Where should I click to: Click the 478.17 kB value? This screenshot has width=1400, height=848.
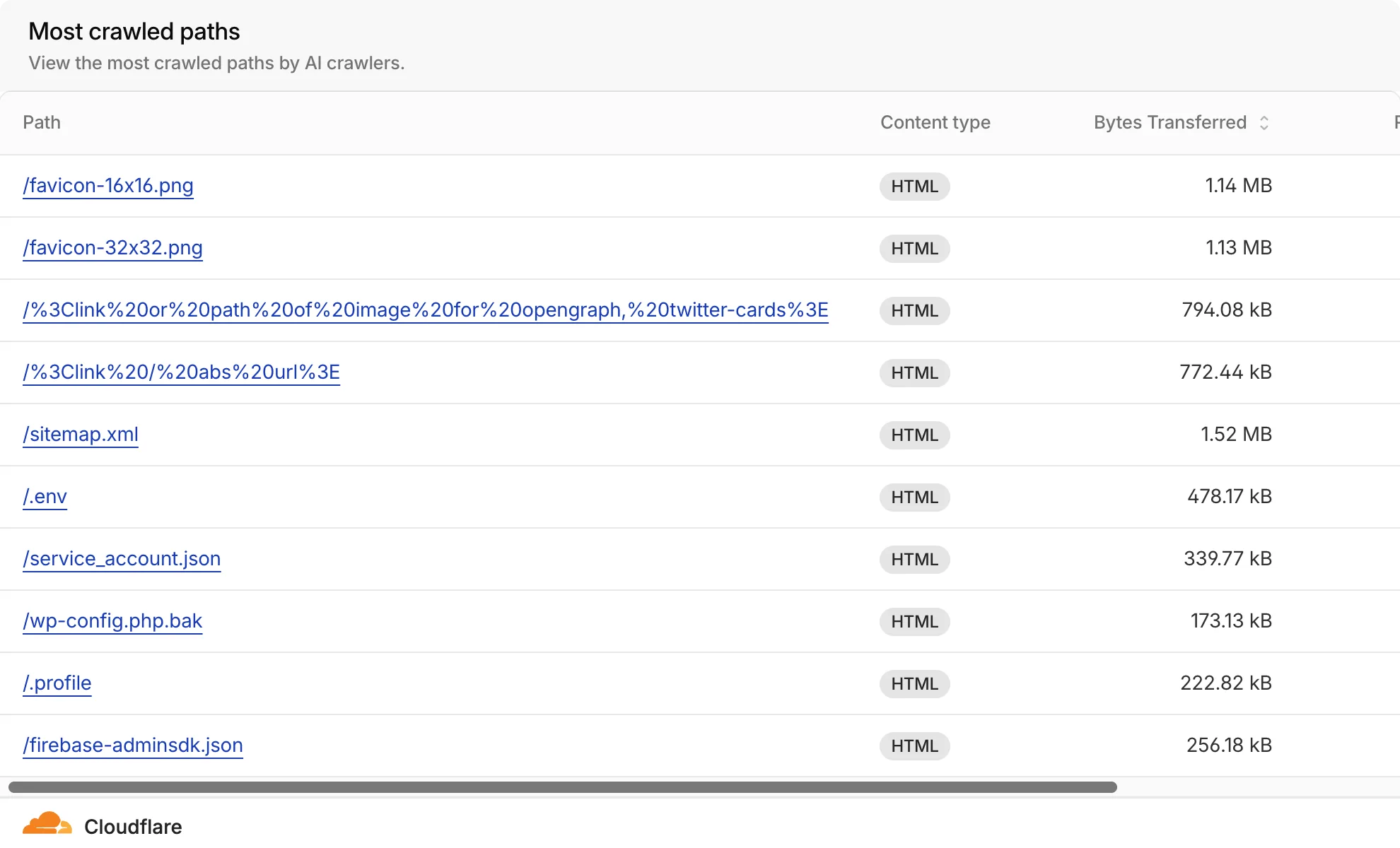pyautogui.click(x=1230, y=497)
